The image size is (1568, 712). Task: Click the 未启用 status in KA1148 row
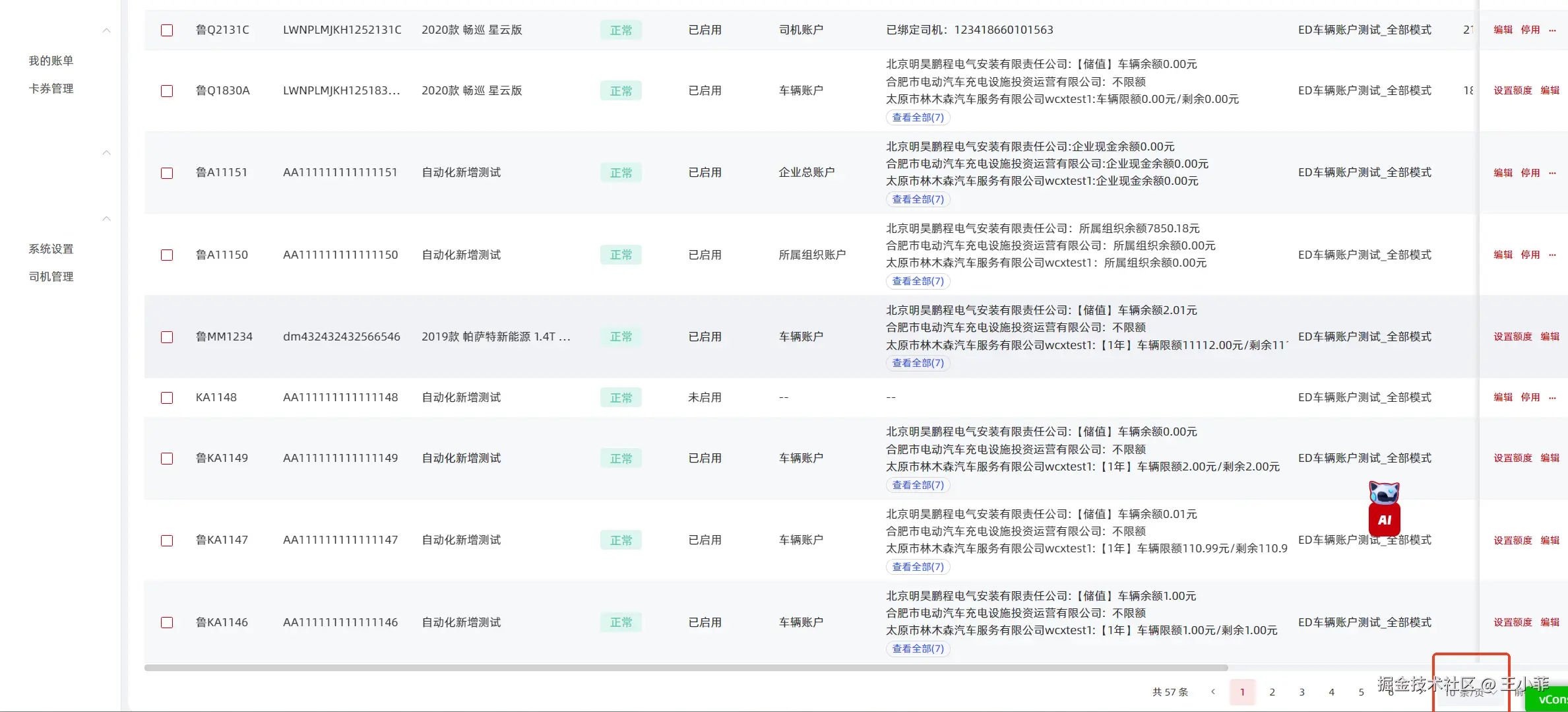pyautogui.click(x=705, y=397)
